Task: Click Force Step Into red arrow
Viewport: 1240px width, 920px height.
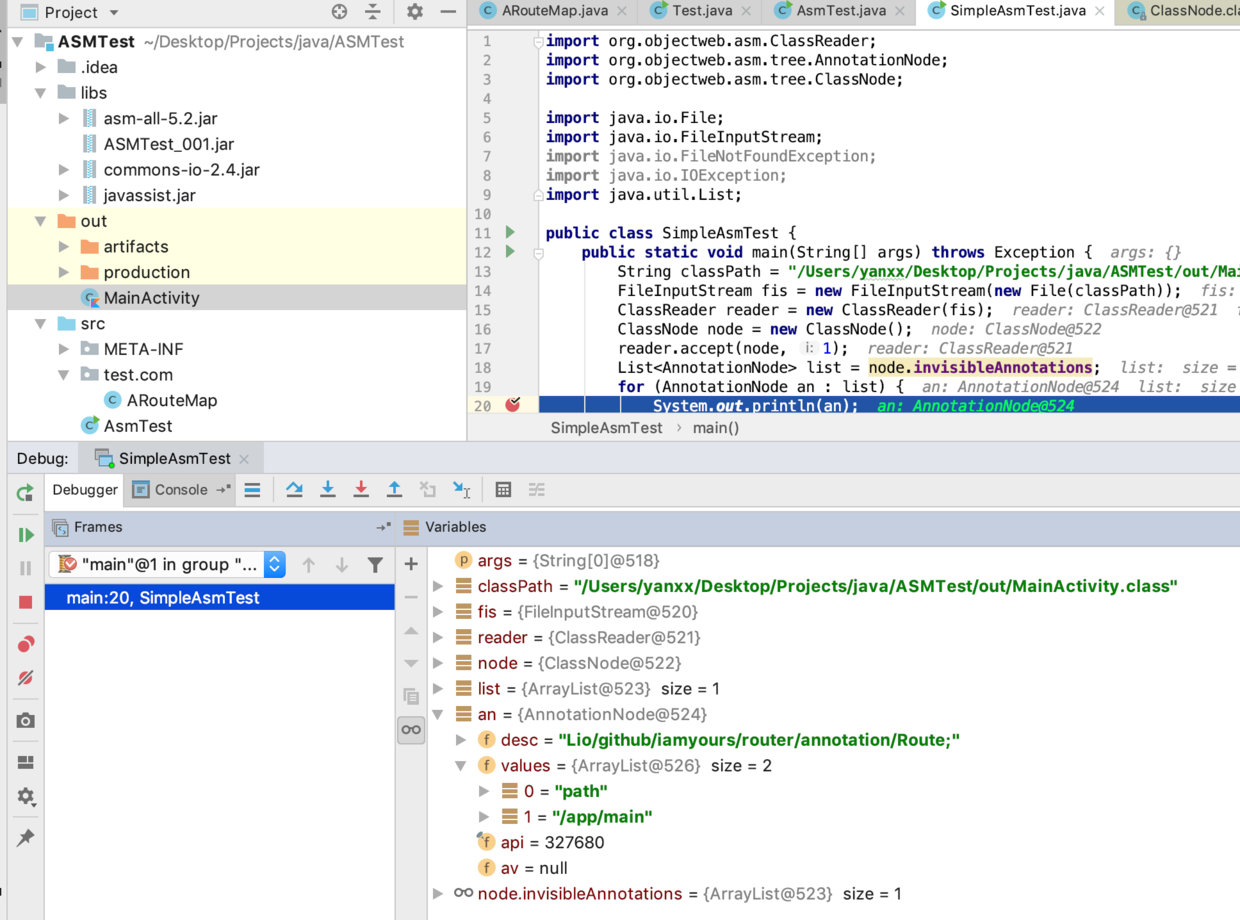Action: click(x=361, y=489)
